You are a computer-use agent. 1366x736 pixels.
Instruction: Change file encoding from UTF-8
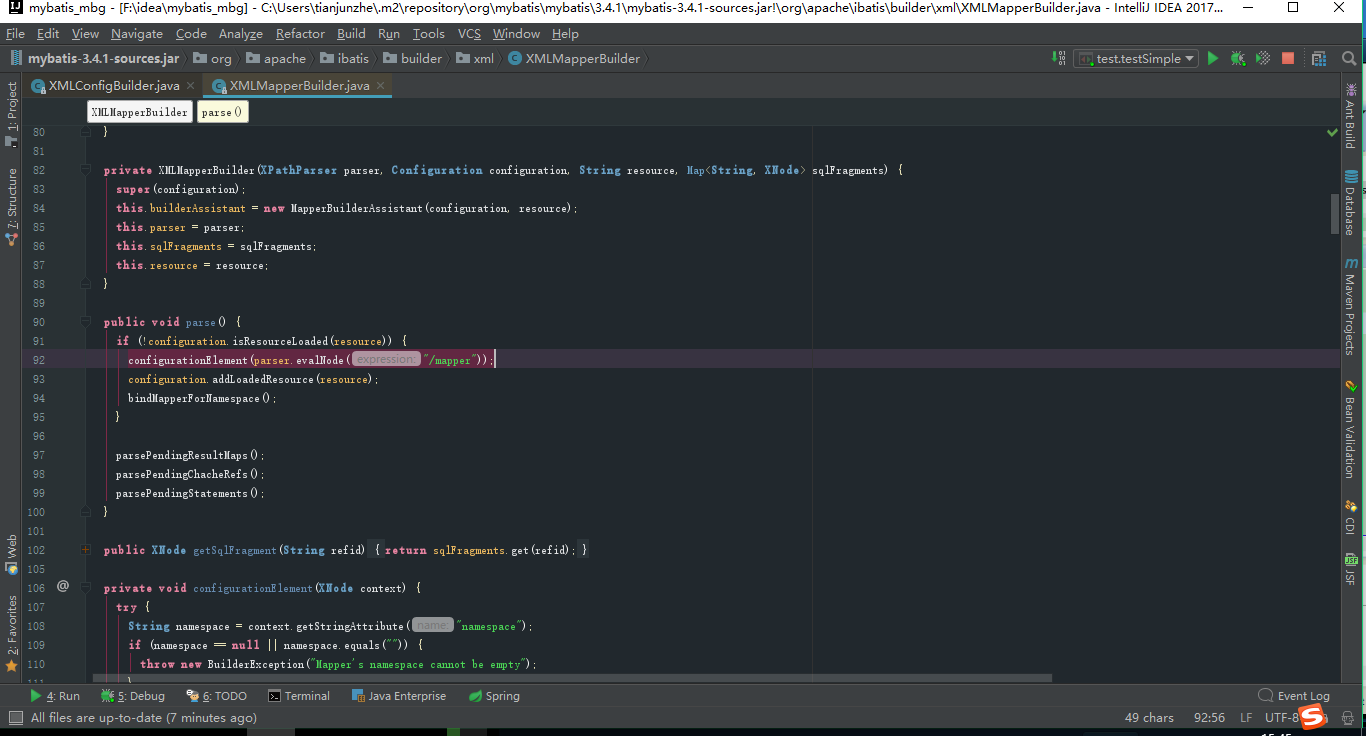click(x=1284, y=717)
